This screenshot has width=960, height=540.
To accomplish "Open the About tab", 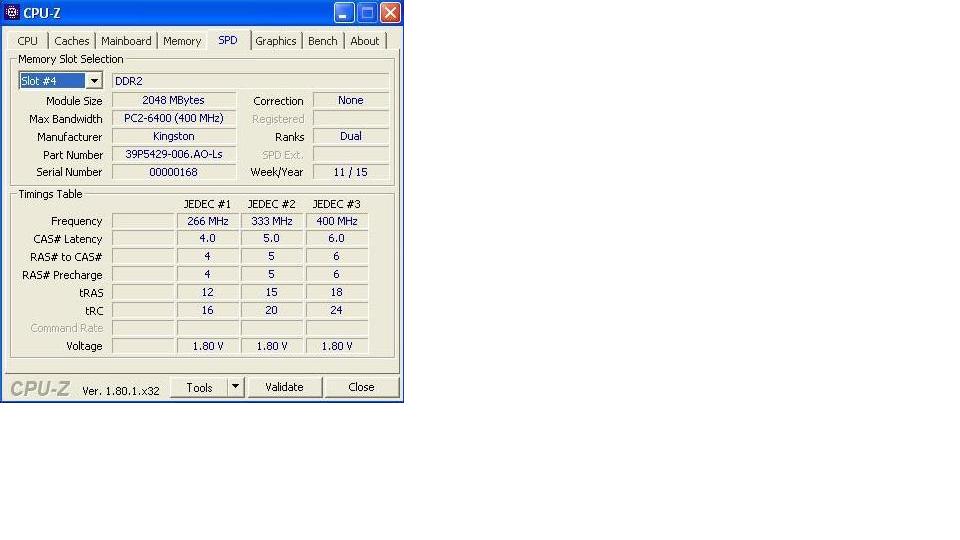I will coord(364,41).
